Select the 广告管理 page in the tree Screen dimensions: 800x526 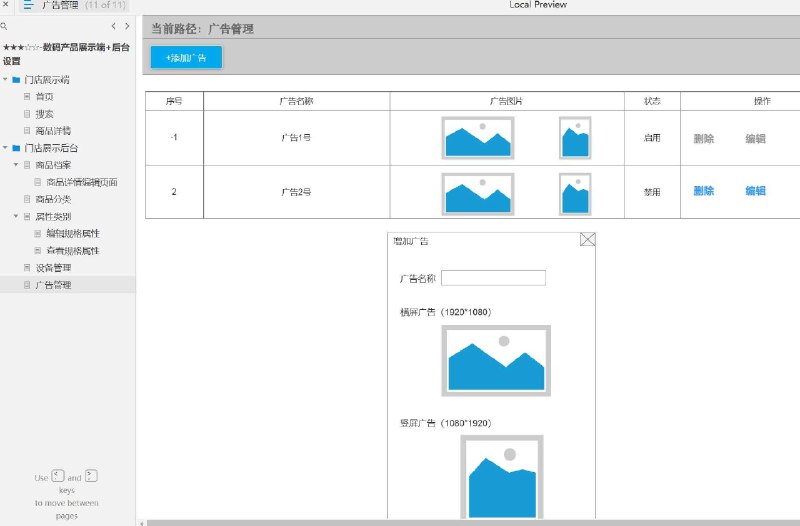coord(53,285)
